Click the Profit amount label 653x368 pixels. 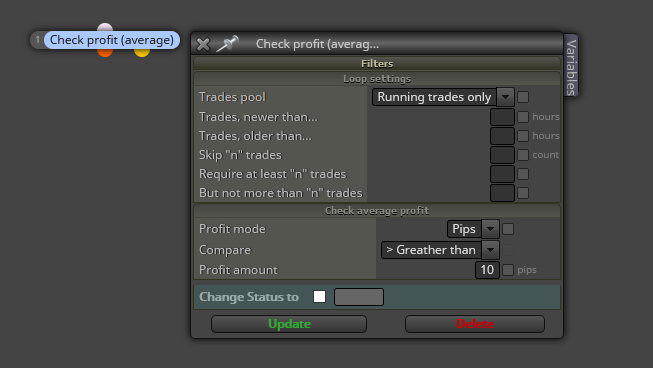(238, 270)
